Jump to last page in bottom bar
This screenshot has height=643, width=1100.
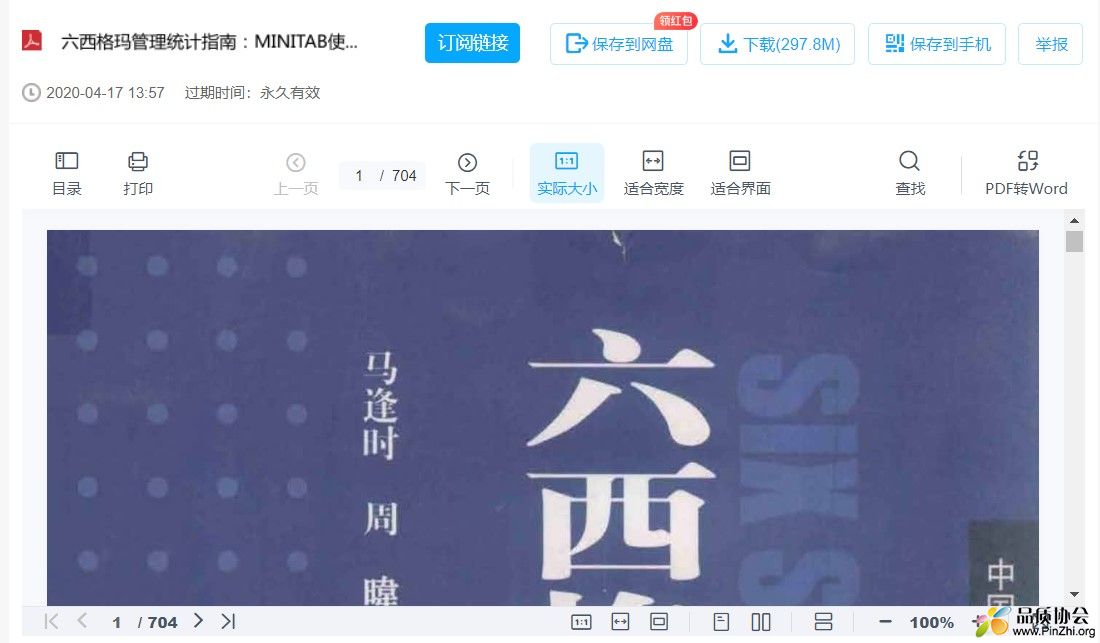pyautogui.click(x=229, y=621)
